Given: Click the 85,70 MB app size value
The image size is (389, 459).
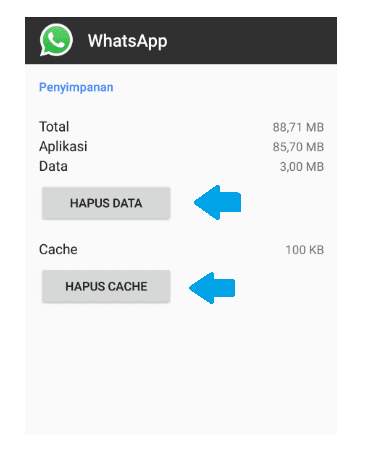Looking at the screenshot, I should point(298,147).
